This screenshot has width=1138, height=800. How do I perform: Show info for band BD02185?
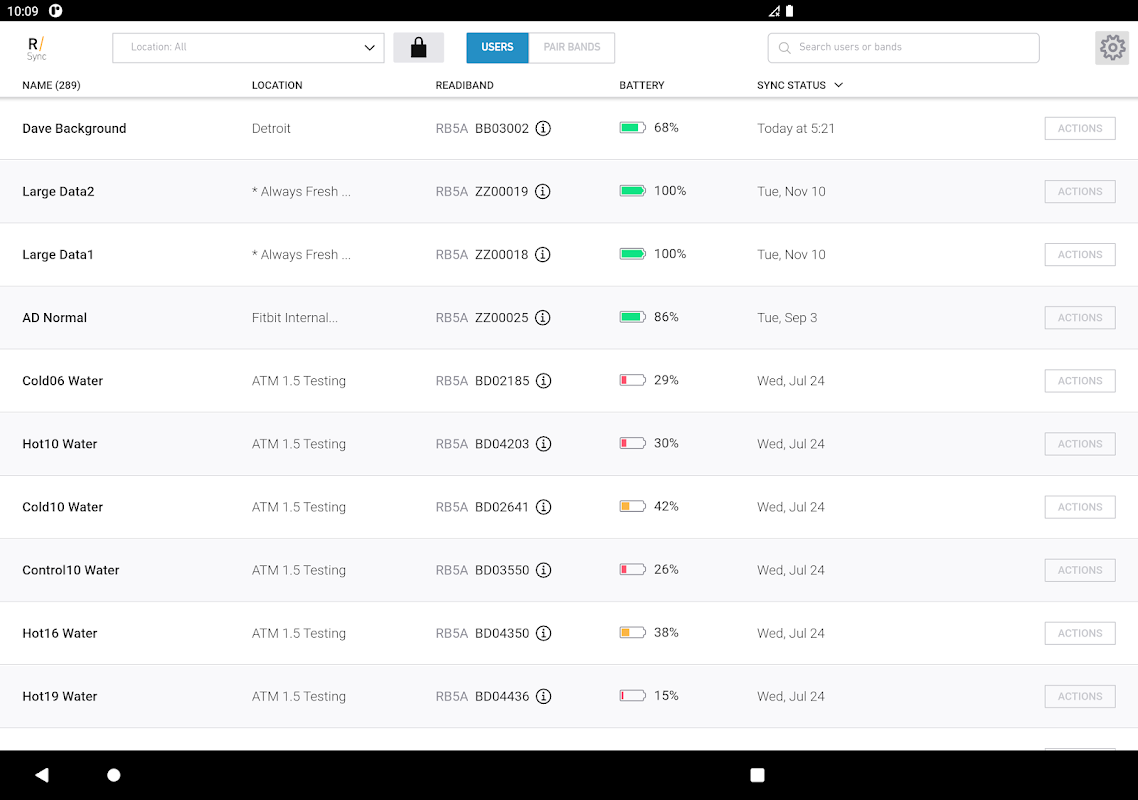pos(544,381)
